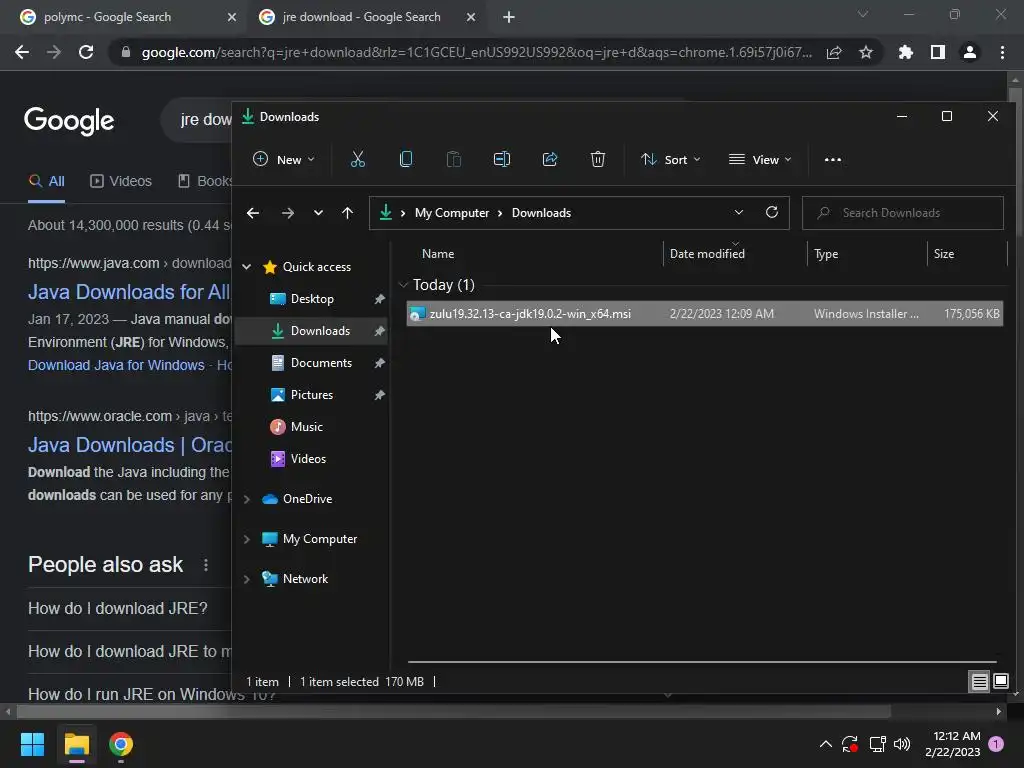This screenshot has width=1024, height=768.
Task: Click Java Downloads for All link
Action: (129, 292)
